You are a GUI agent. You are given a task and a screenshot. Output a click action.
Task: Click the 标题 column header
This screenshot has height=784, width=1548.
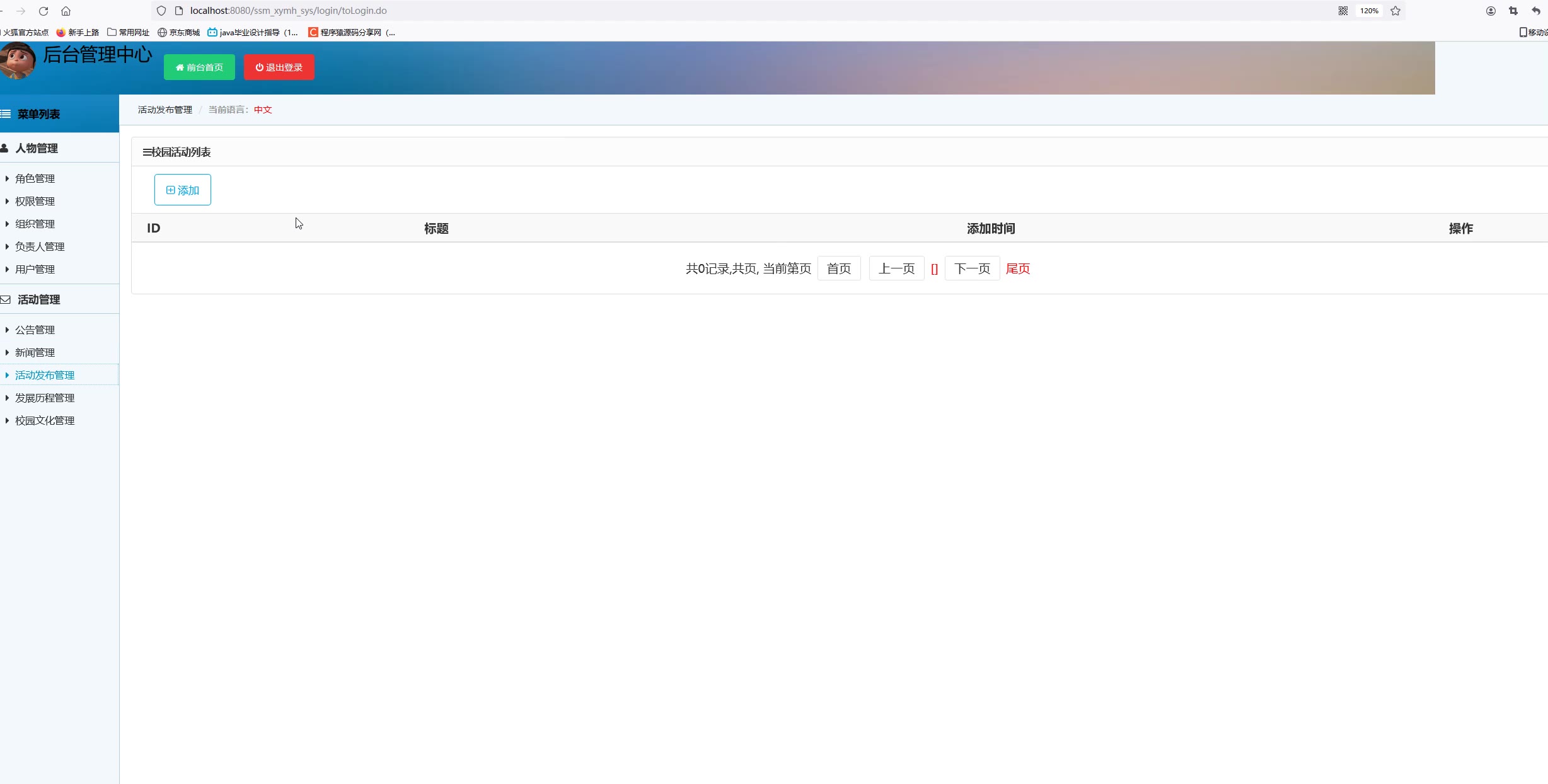click(x=436, y=228)
